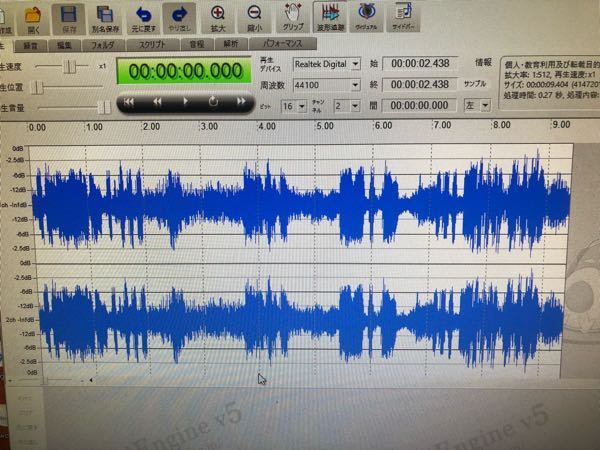Click the 終 end time field

tap(420, 85)
